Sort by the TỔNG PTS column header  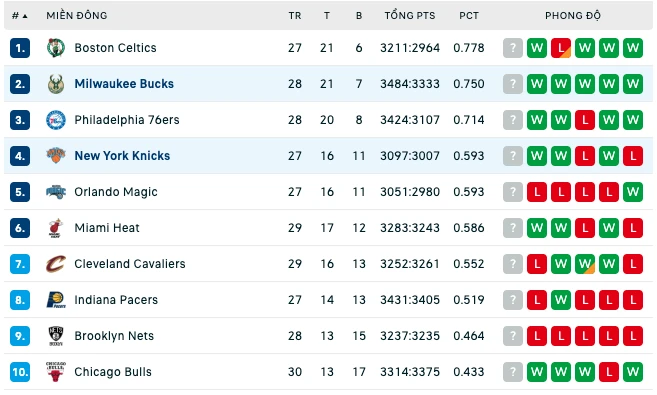tap(410, 16)
